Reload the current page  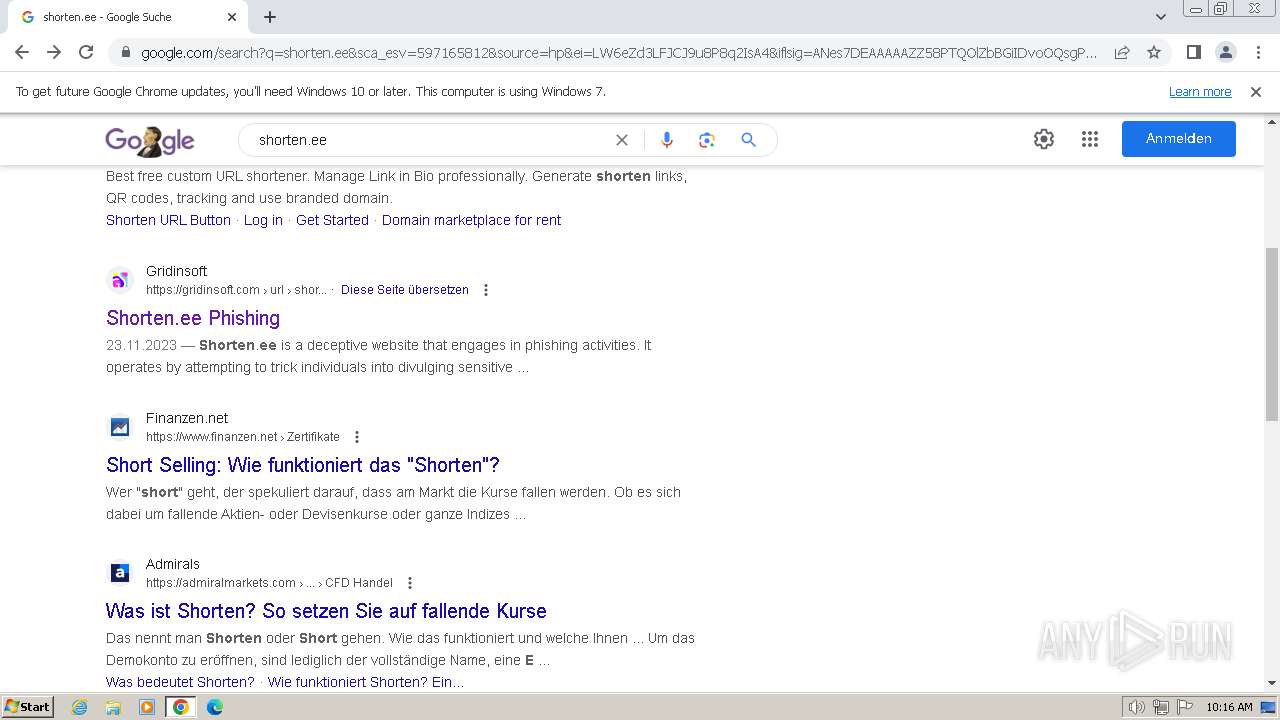(86, 52)
